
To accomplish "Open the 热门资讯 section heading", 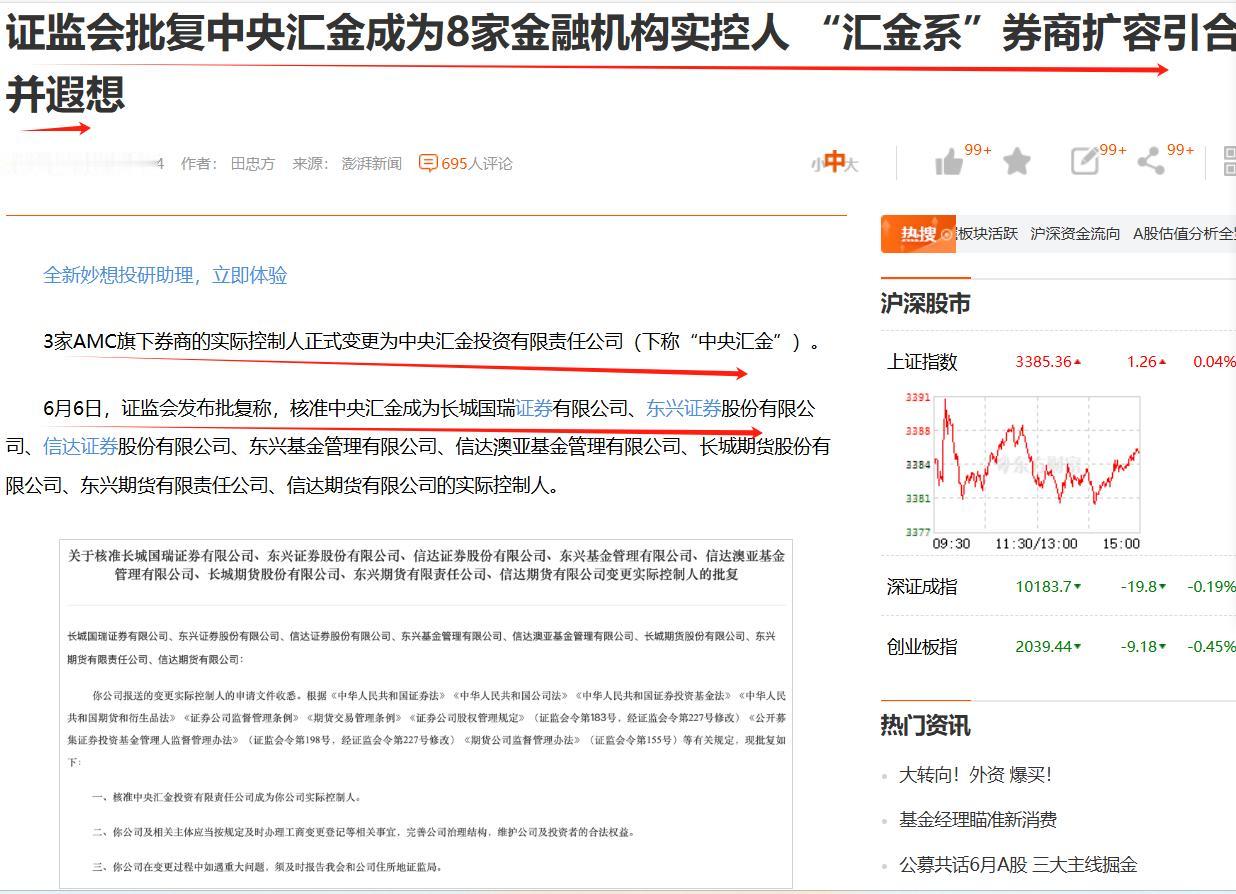I will pos(925,725).
